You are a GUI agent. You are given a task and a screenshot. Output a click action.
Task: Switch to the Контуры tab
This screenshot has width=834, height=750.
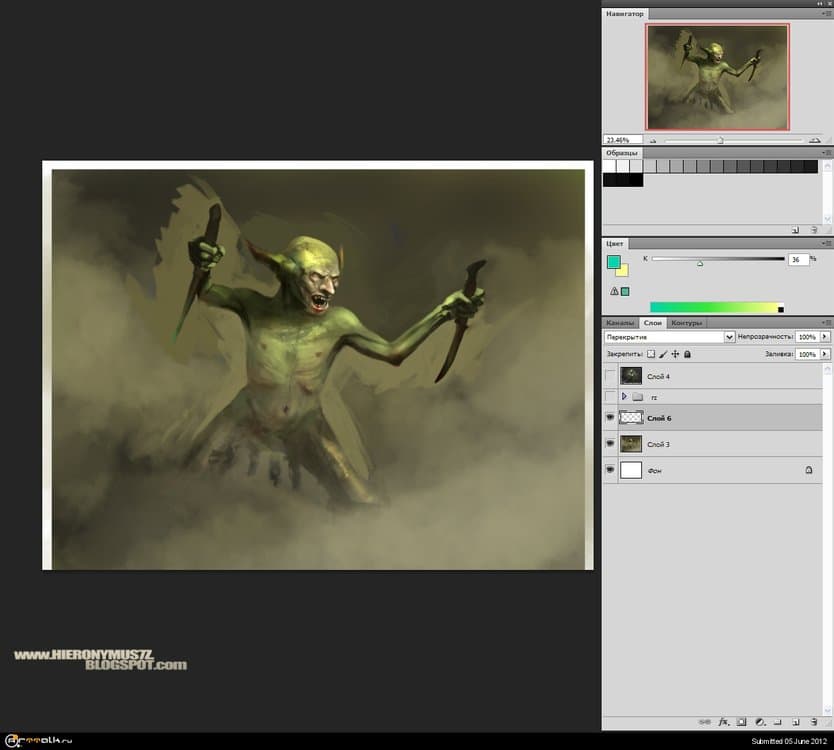tap(687, 323)
